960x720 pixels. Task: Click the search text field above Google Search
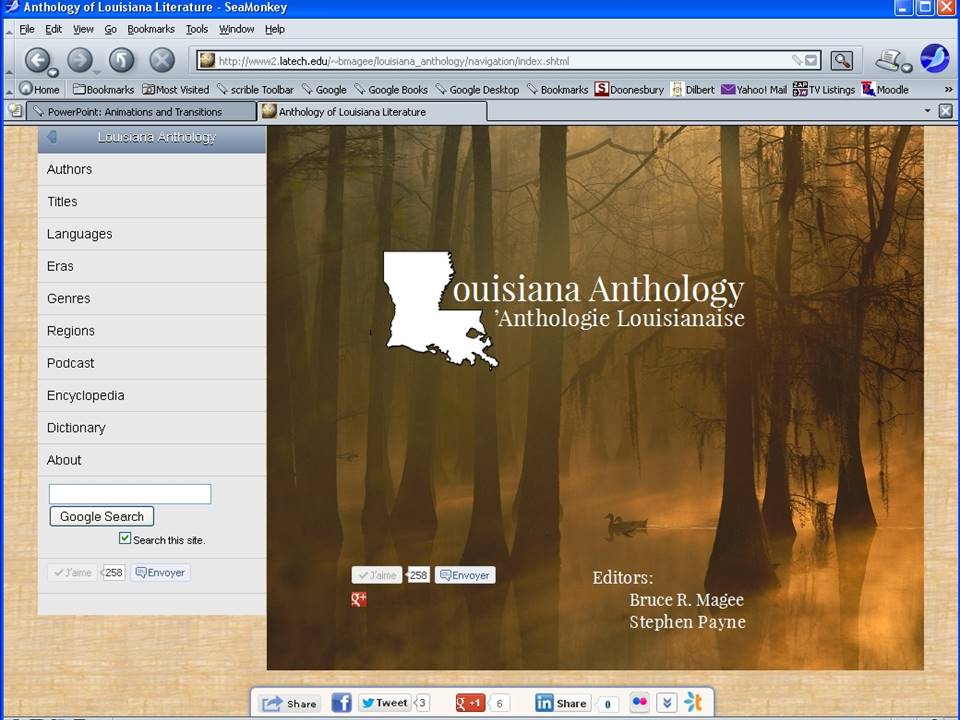coord(130,494)
